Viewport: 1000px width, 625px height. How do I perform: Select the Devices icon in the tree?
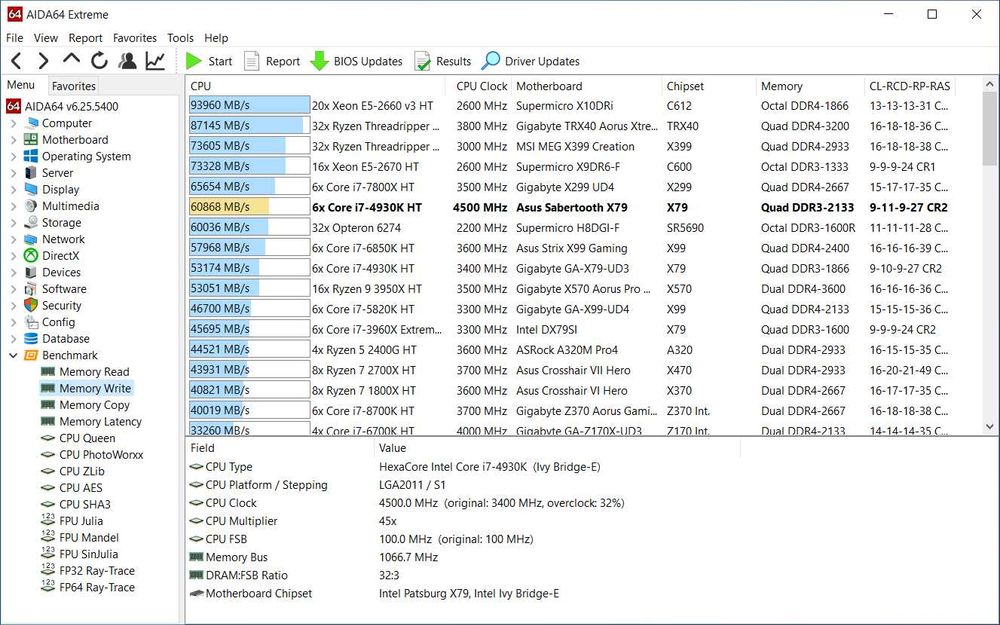click(31, 272)
